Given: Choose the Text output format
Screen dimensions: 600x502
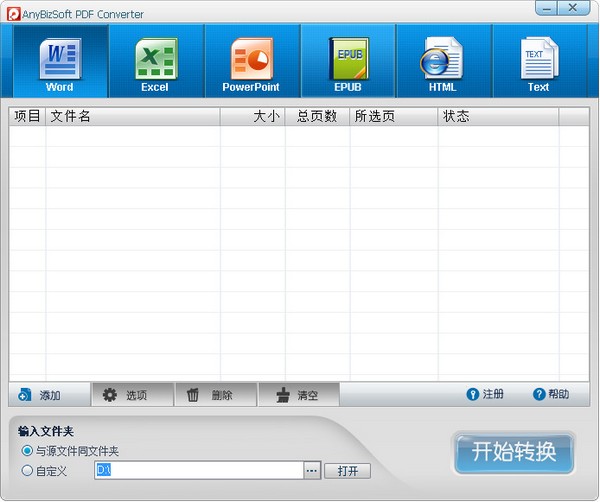Looking at the screenshot, I should point(538,62).
